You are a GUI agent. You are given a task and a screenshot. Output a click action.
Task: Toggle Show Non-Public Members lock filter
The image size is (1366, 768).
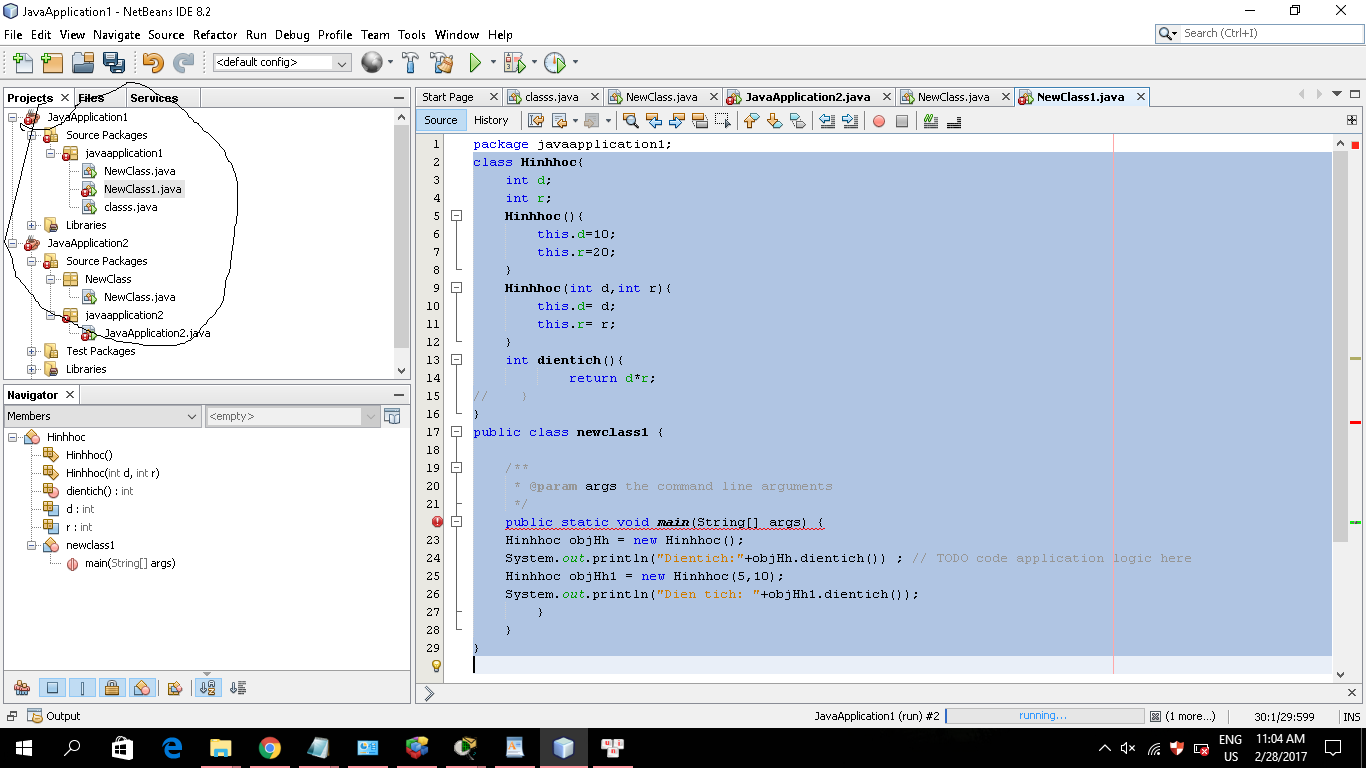(112, 688)
